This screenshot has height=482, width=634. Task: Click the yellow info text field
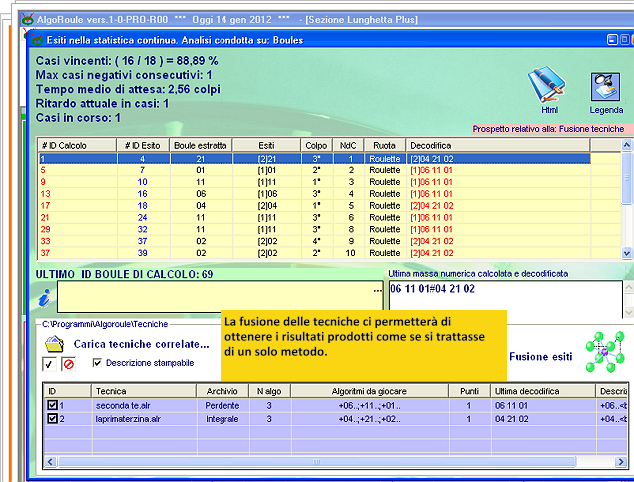[x=220, y=297]
